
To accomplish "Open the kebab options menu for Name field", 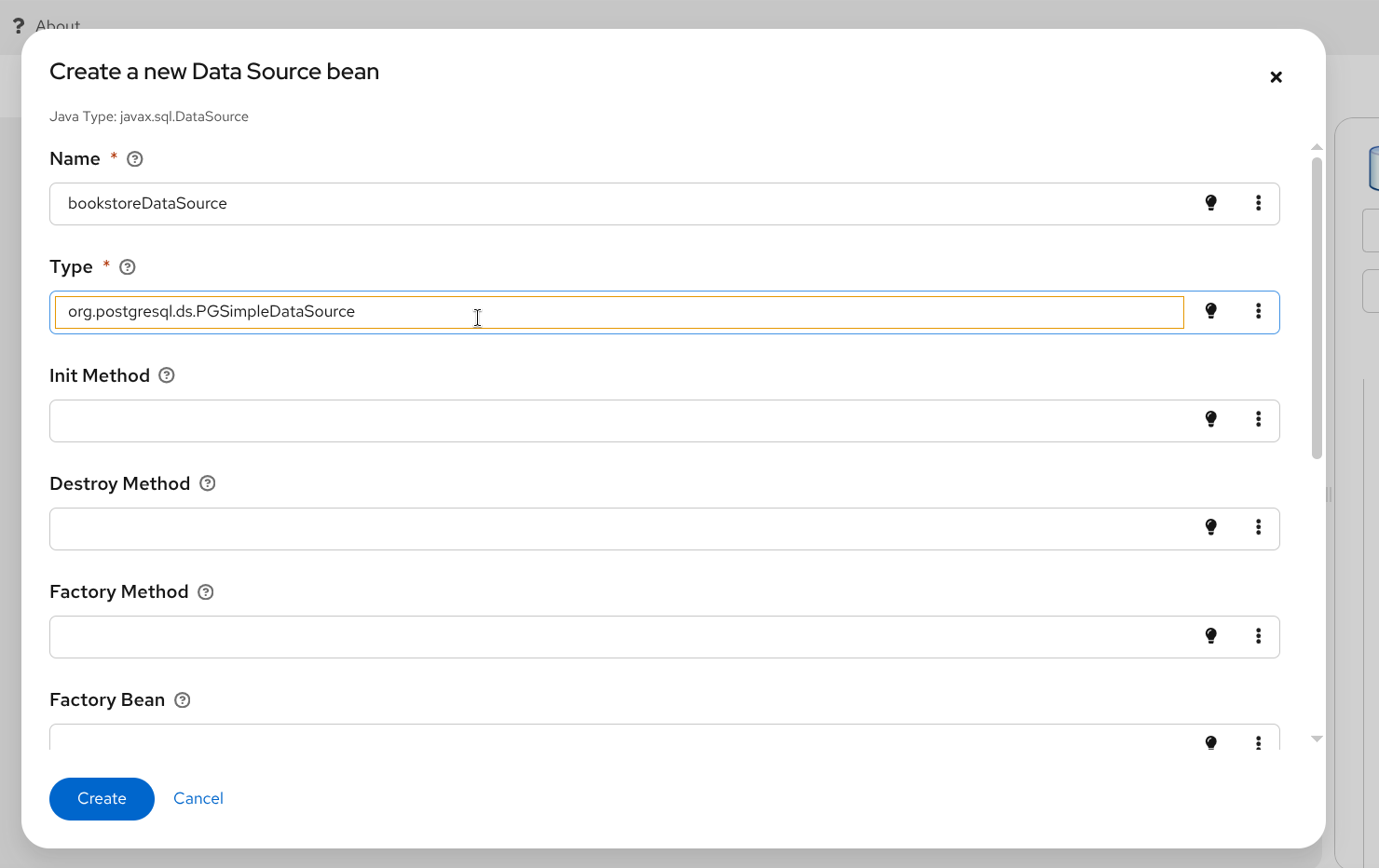I will click(1259, 202).
